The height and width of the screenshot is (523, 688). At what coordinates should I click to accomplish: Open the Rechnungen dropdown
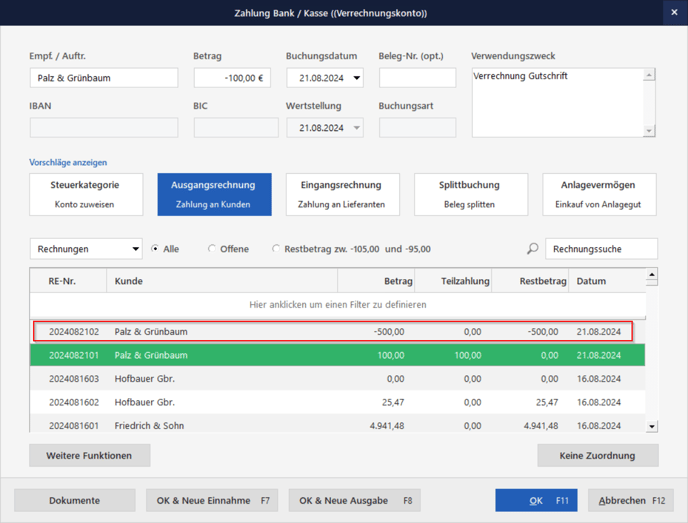coord(86,249)
